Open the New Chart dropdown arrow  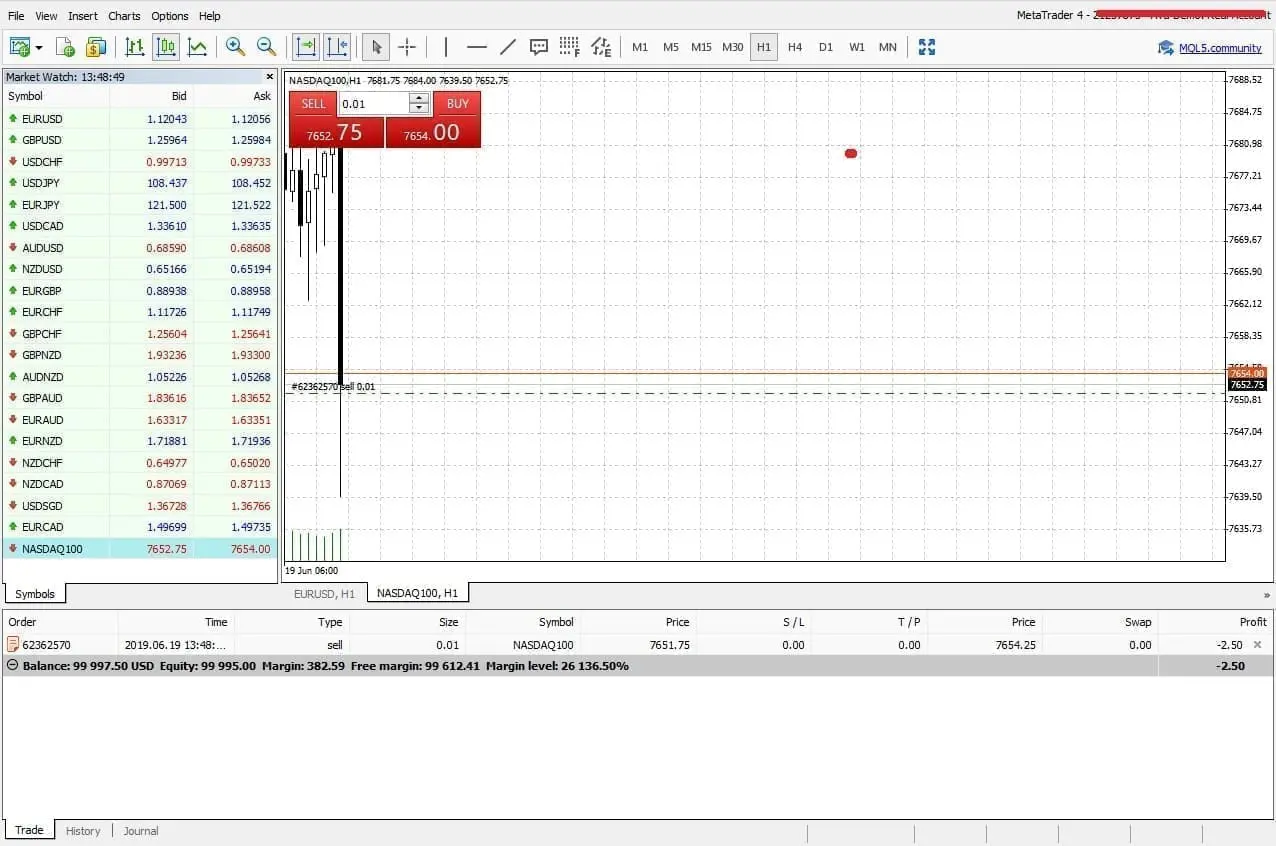click(x=36, y=47)
